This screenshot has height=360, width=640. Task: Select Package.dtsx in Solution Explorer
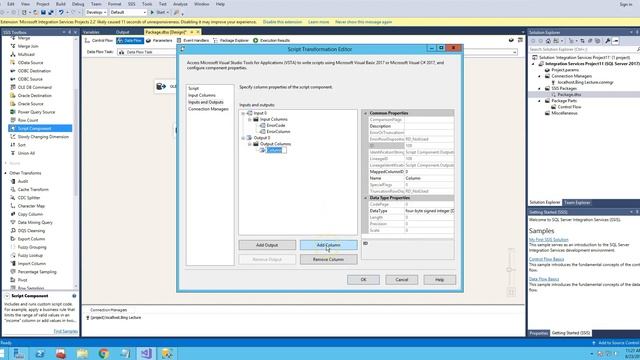click(x=569, y=95)
